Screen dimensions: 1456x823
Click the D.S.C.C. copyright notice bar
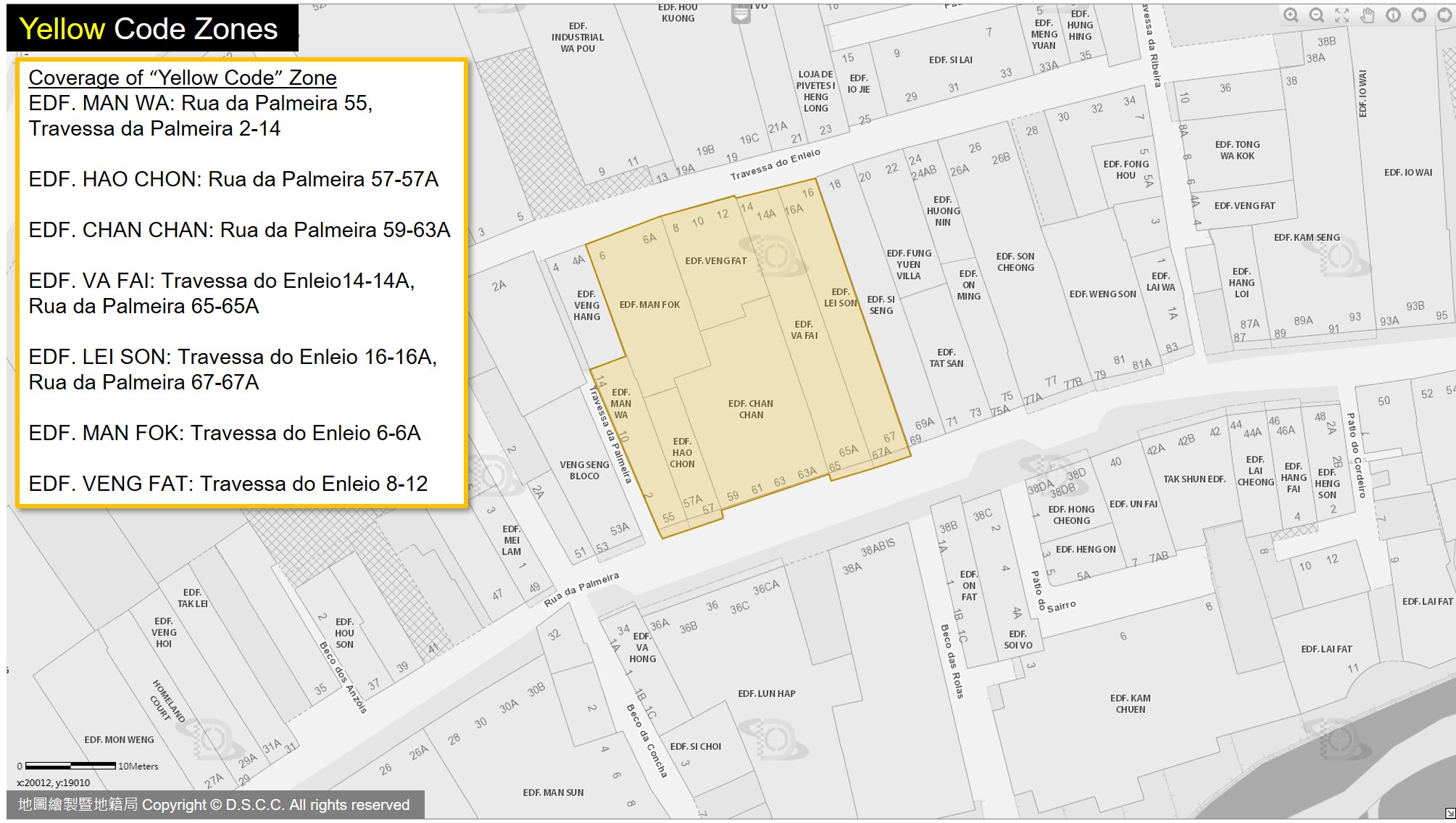point(215,805)
